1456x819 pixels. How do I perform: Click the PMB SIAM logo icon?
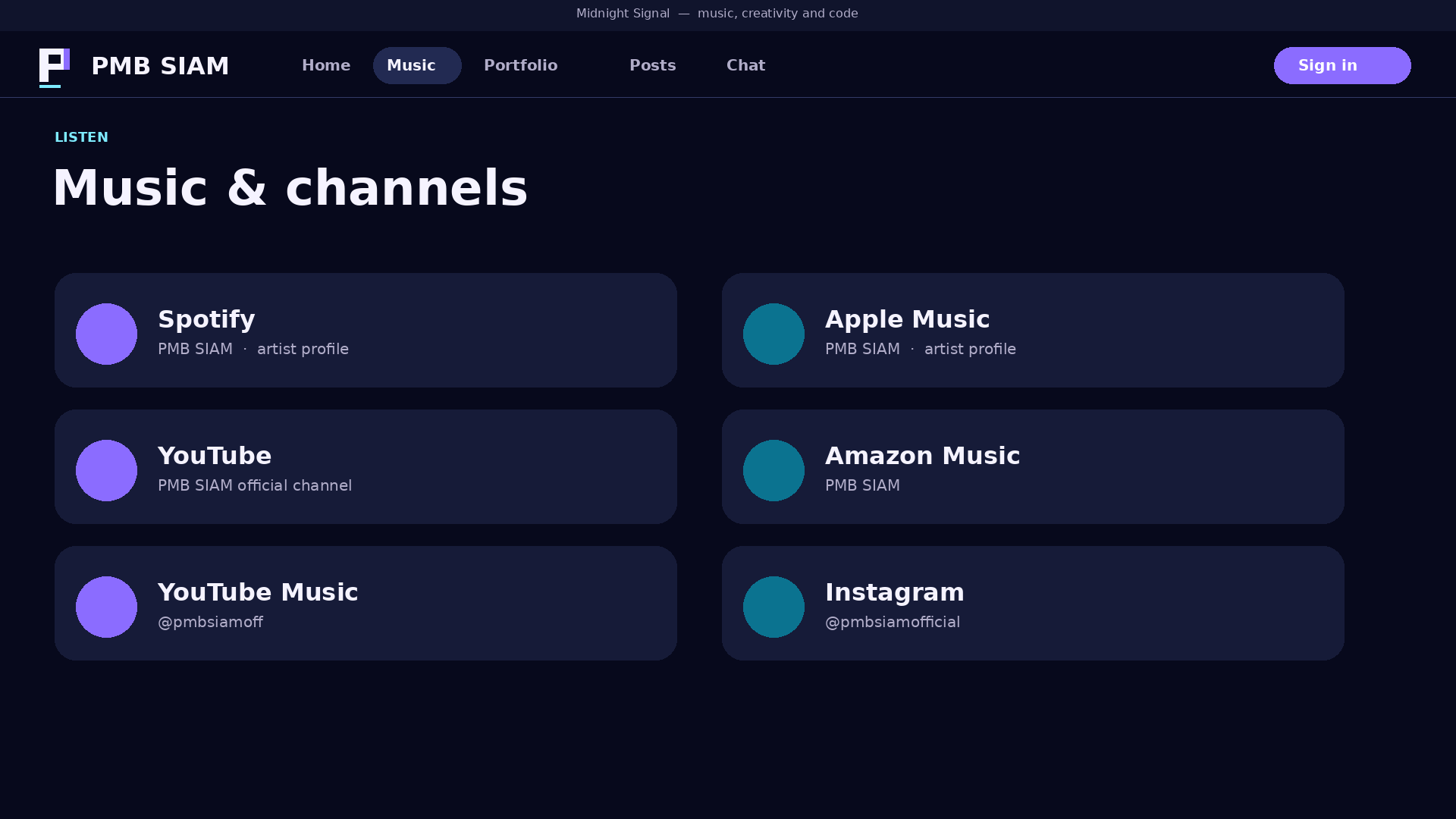55,67
